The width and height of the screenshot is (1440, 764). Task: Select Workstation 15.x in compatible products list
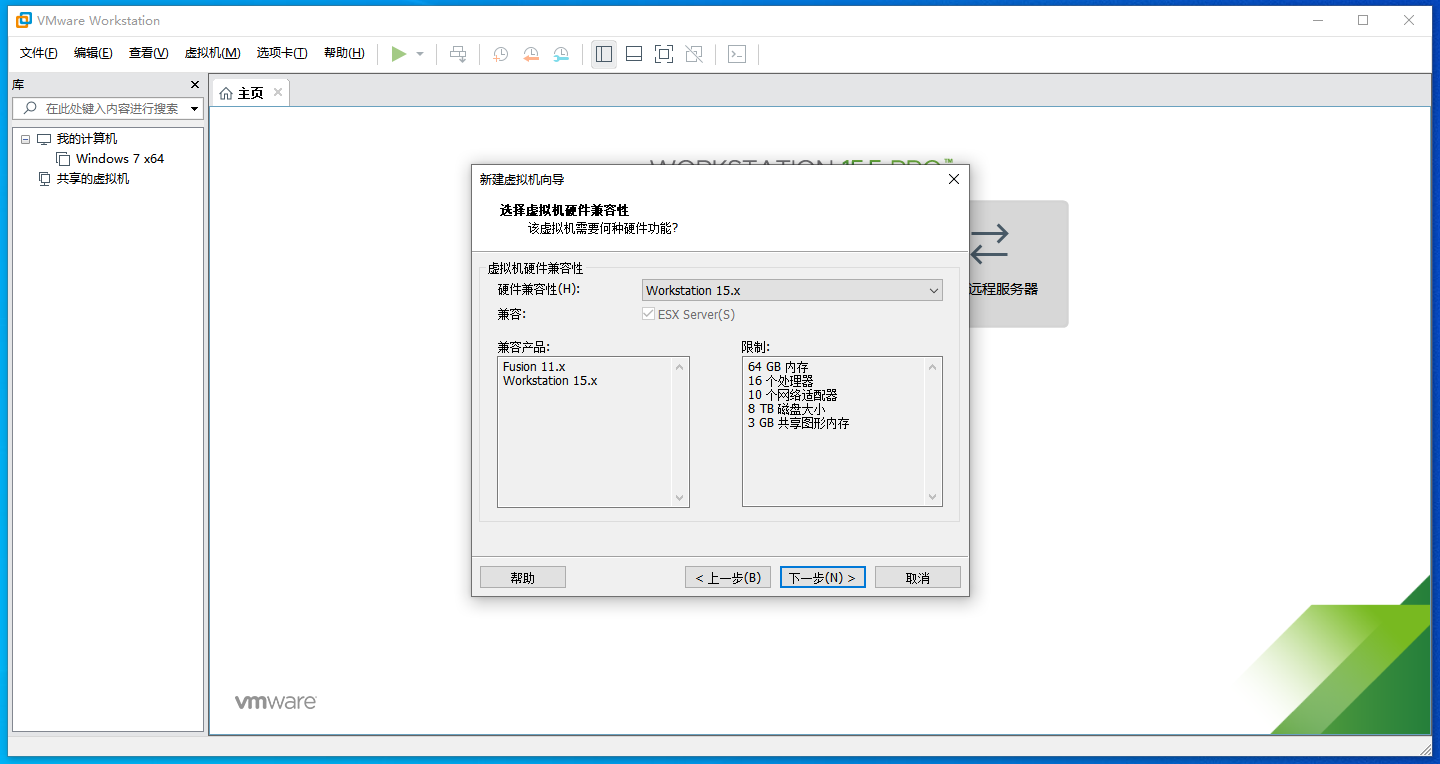550,381
